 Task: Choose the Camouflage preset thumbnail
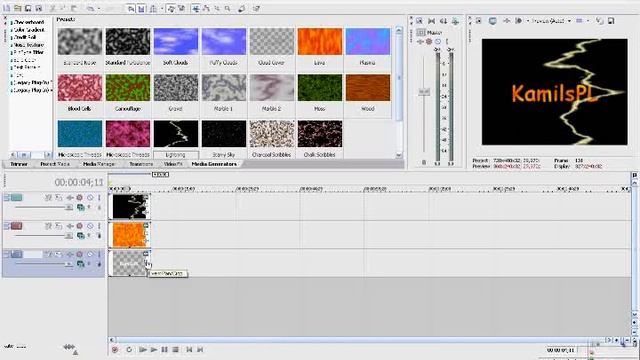click(128, 87)
